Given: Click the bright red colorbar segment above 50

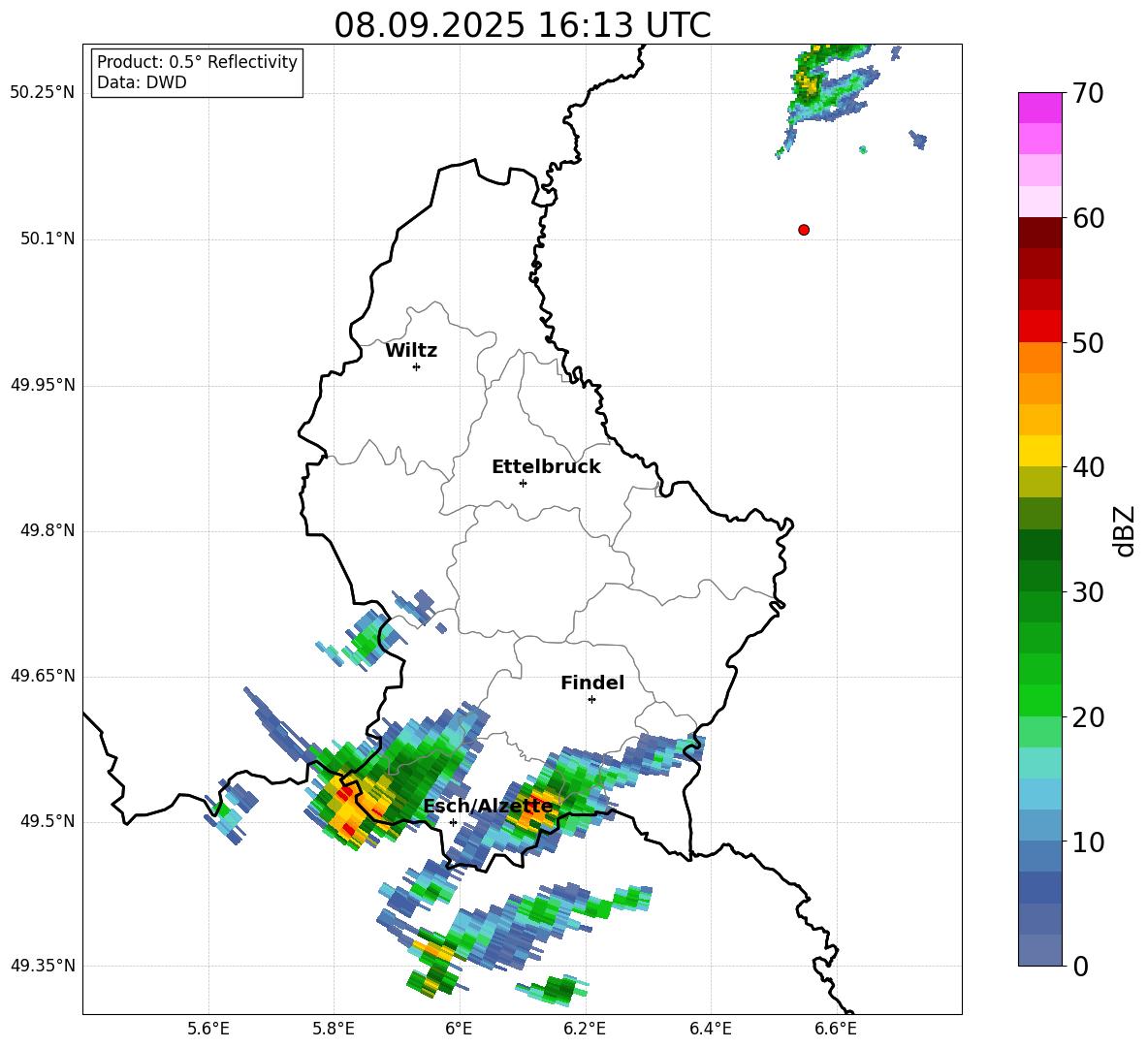Looking at the screenshot, I should [x=1039, y=327].
